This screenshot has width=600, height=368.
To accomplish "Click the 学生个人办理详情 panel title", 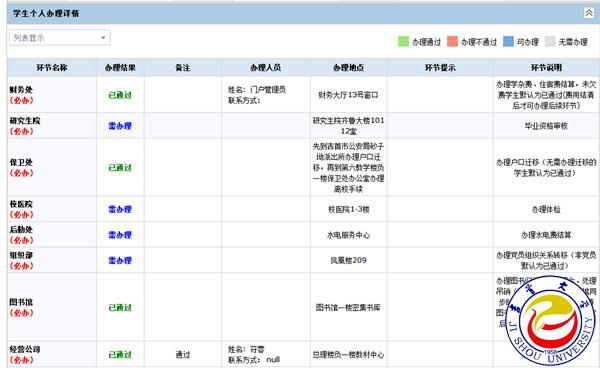I will click(x=46, y=13).
